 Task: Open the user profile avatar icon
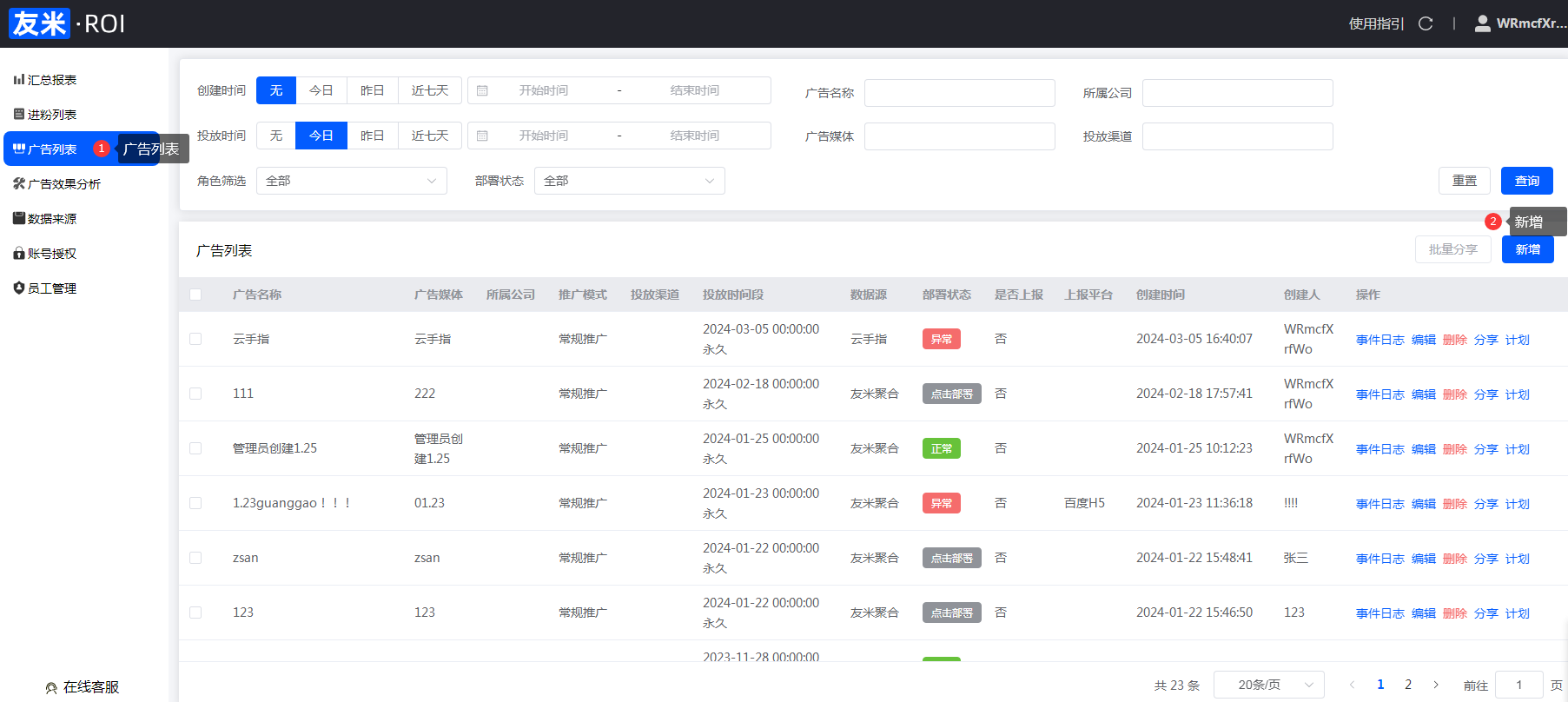coord(1483,23)
